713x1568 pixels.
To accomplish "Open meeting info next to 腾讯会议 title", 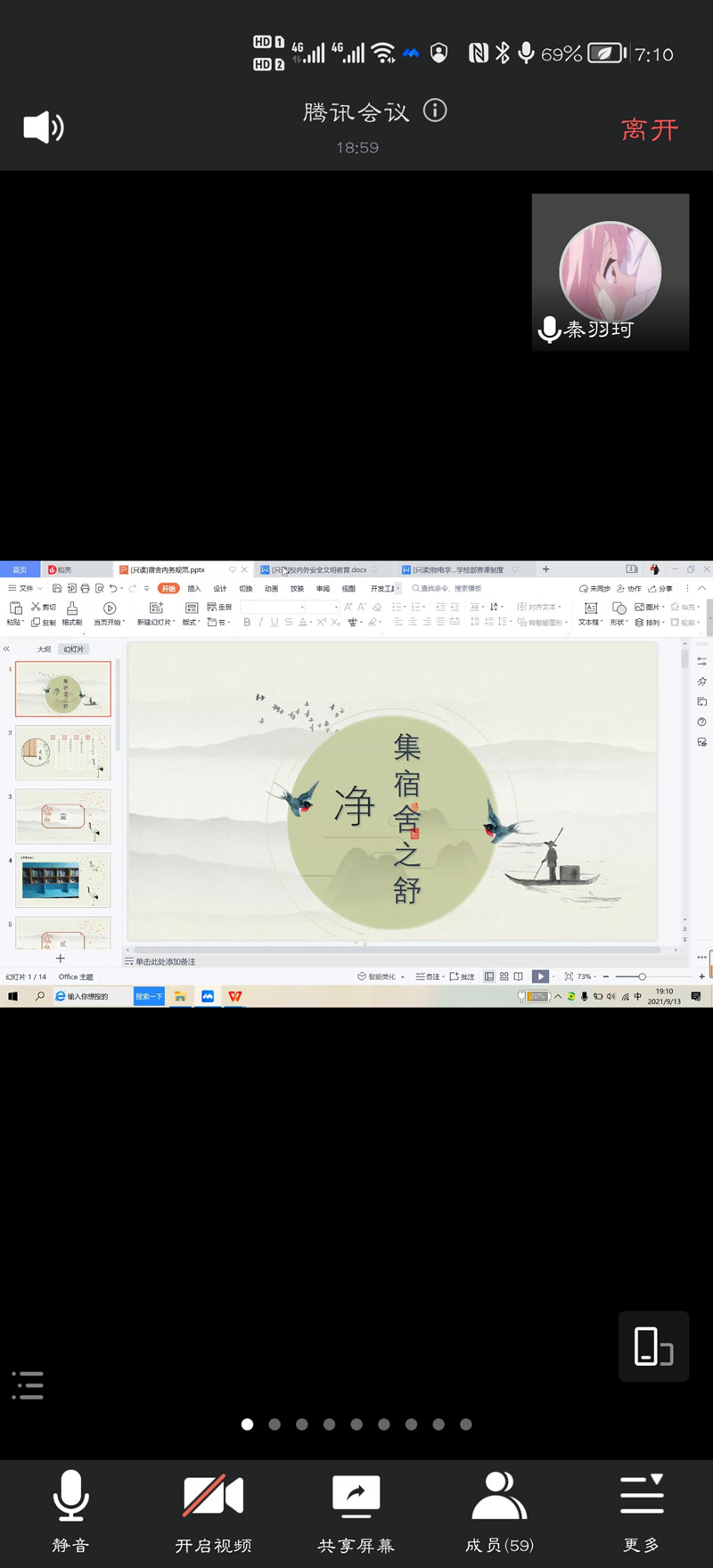I will click(x=435, y=110).
